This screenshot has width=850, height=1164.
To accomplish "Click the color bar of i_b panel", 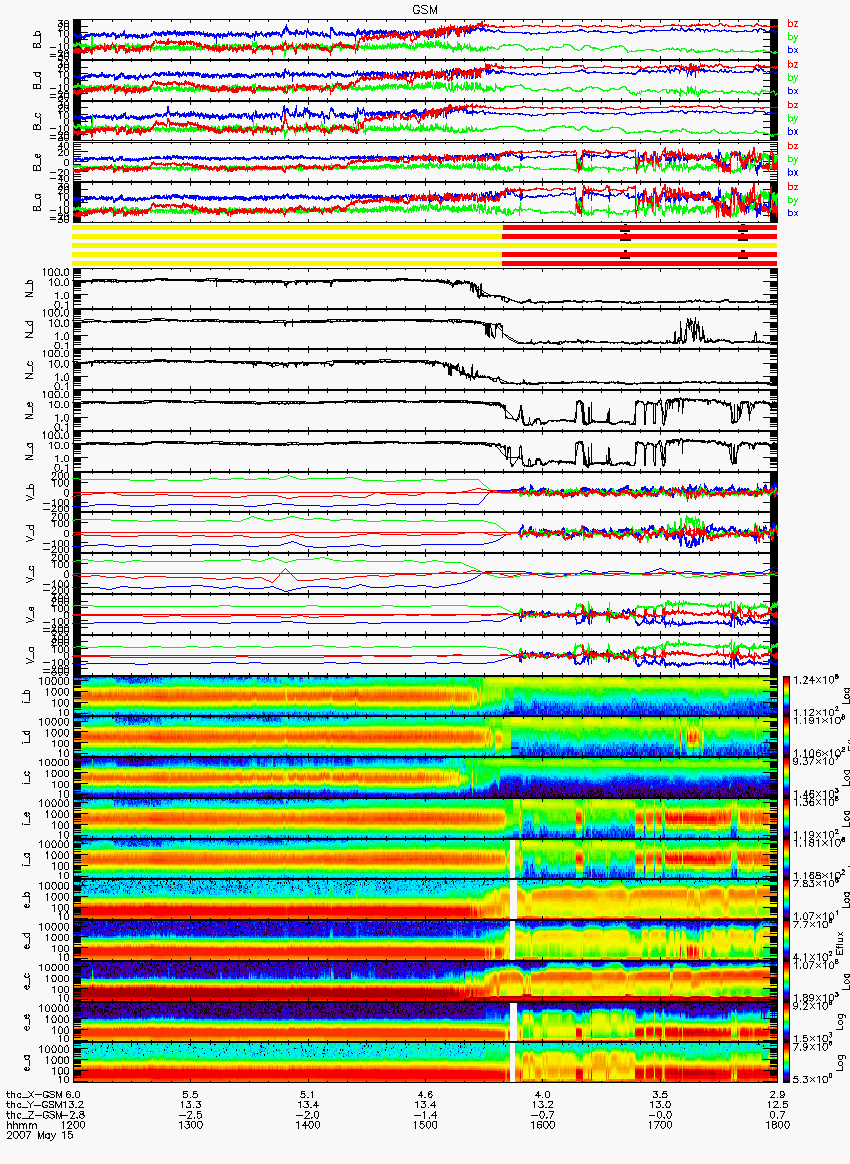I will point(787,696).
